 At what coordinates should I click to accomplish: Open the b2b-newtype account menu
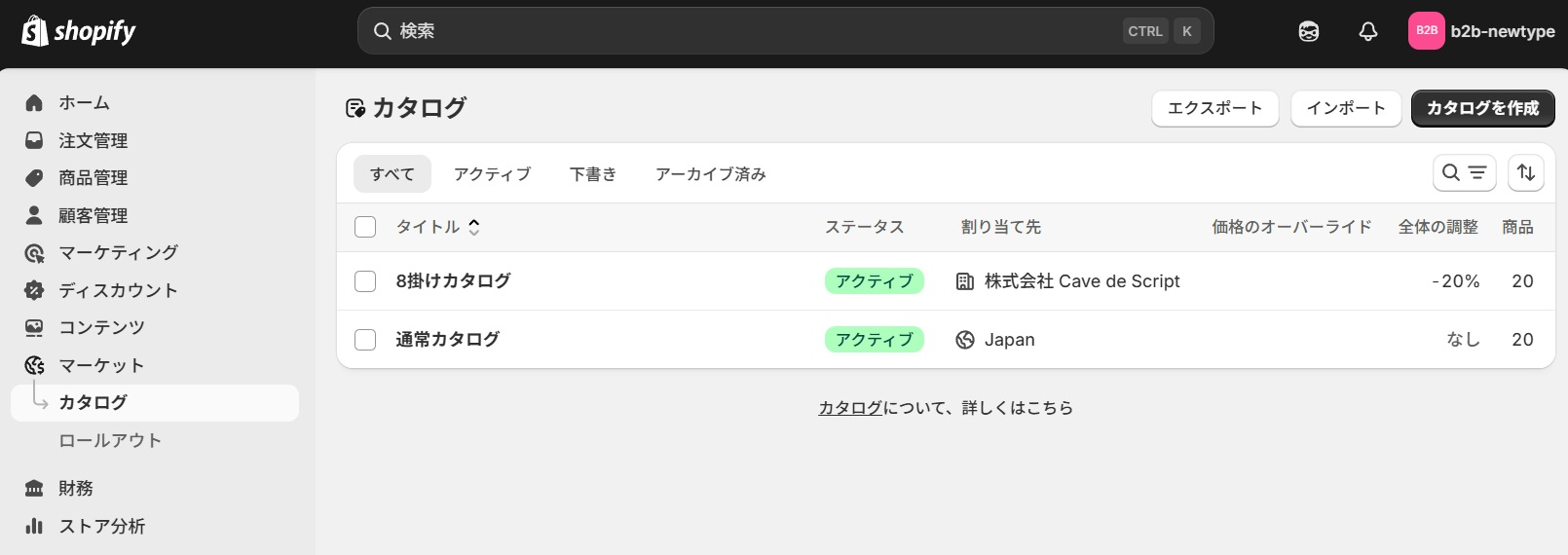(x=1481, y=31)
